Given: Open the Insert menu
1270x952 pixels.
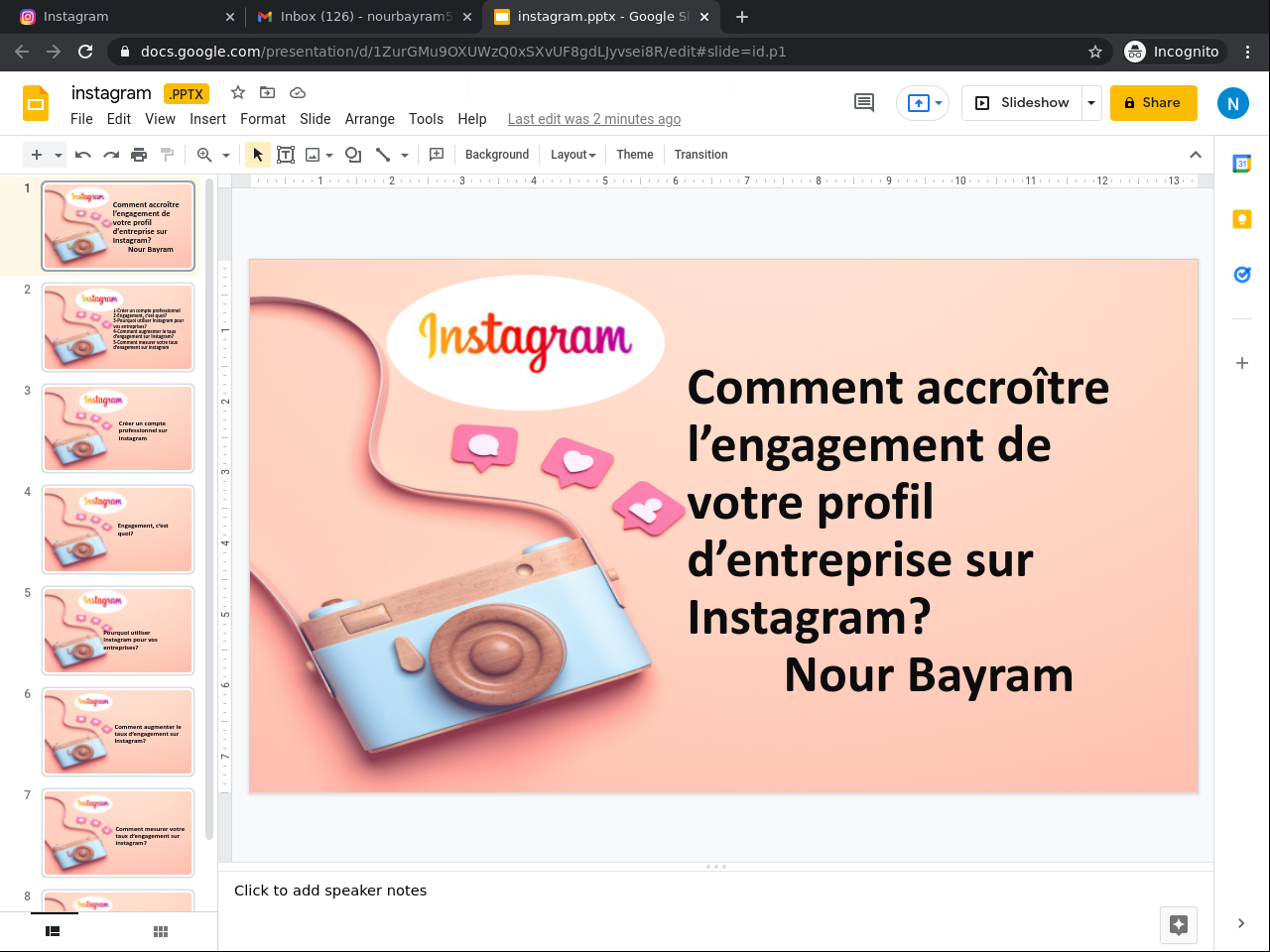Looking at the screenshot, I should [208, 119].
